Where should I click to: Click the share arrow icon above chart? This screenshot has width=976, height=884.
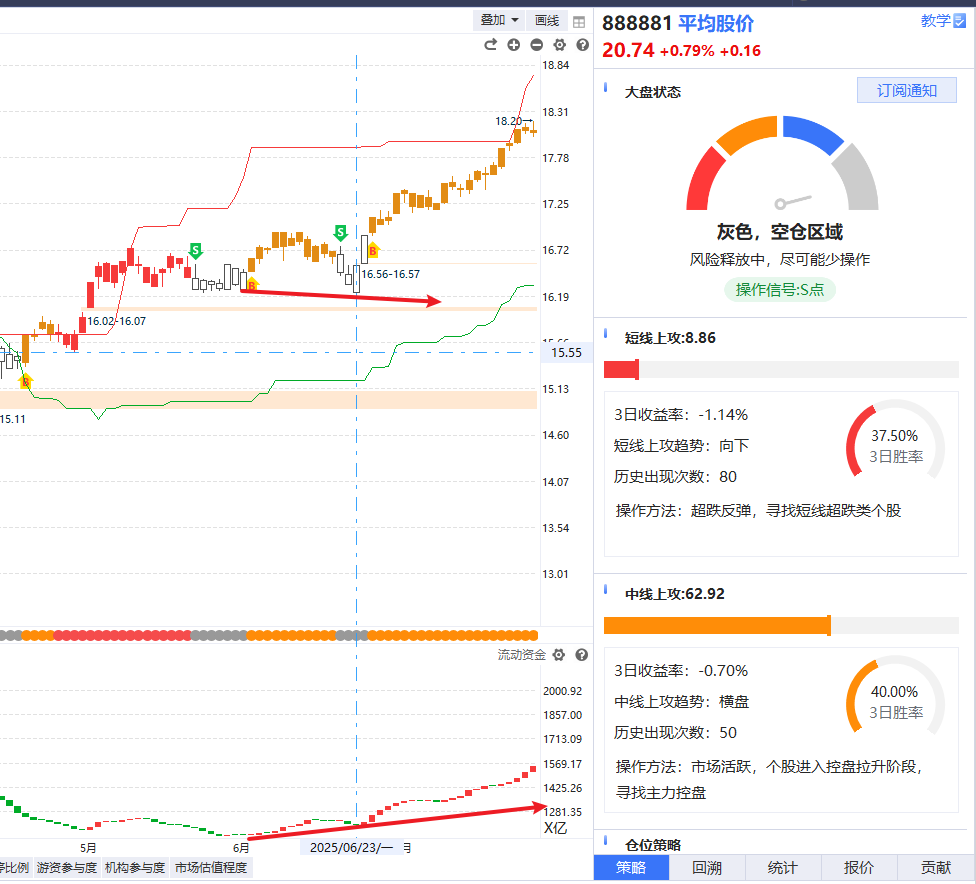pos(490,44)
